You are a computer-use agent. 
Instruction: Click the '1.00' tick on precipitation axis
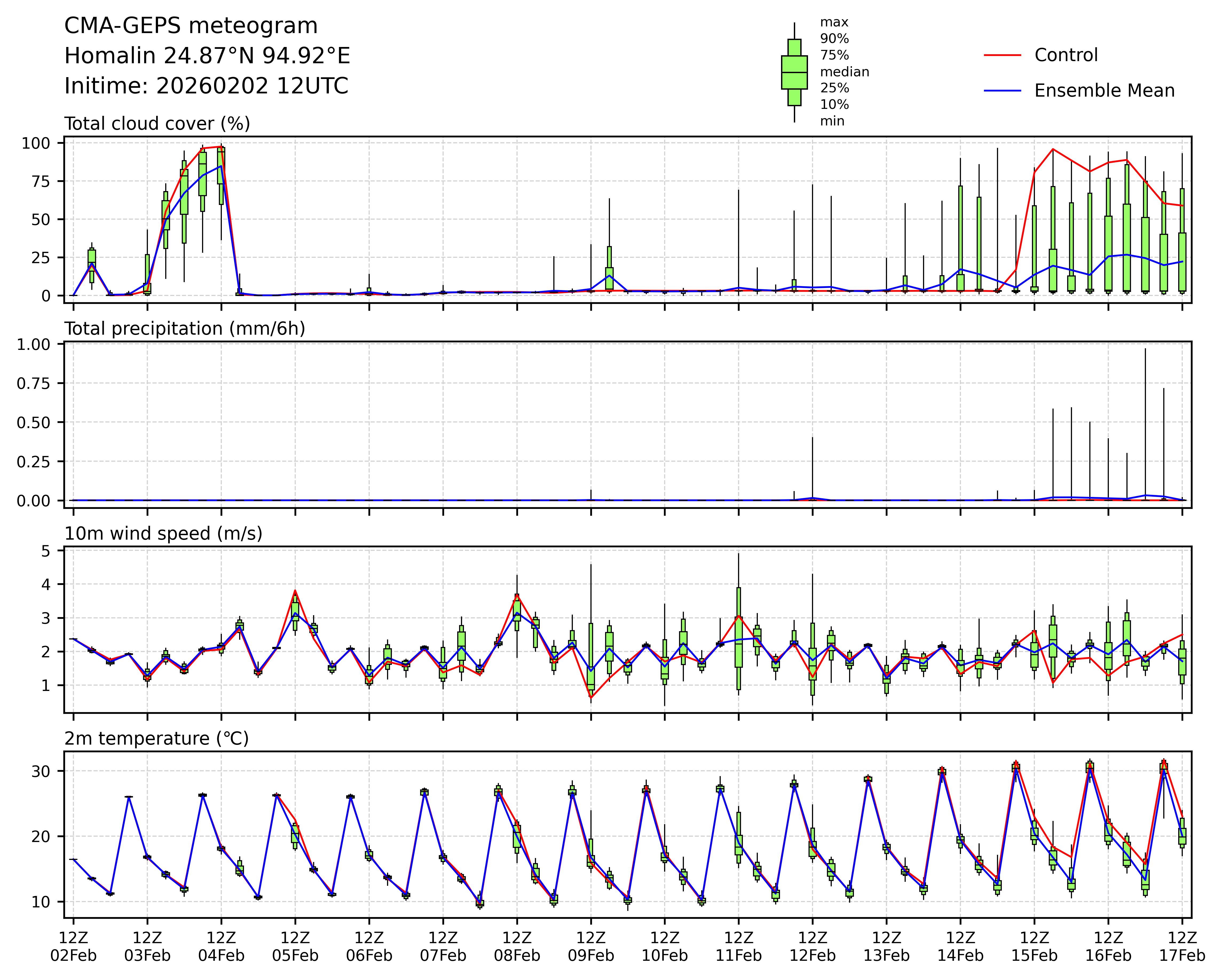pos(33,345)
